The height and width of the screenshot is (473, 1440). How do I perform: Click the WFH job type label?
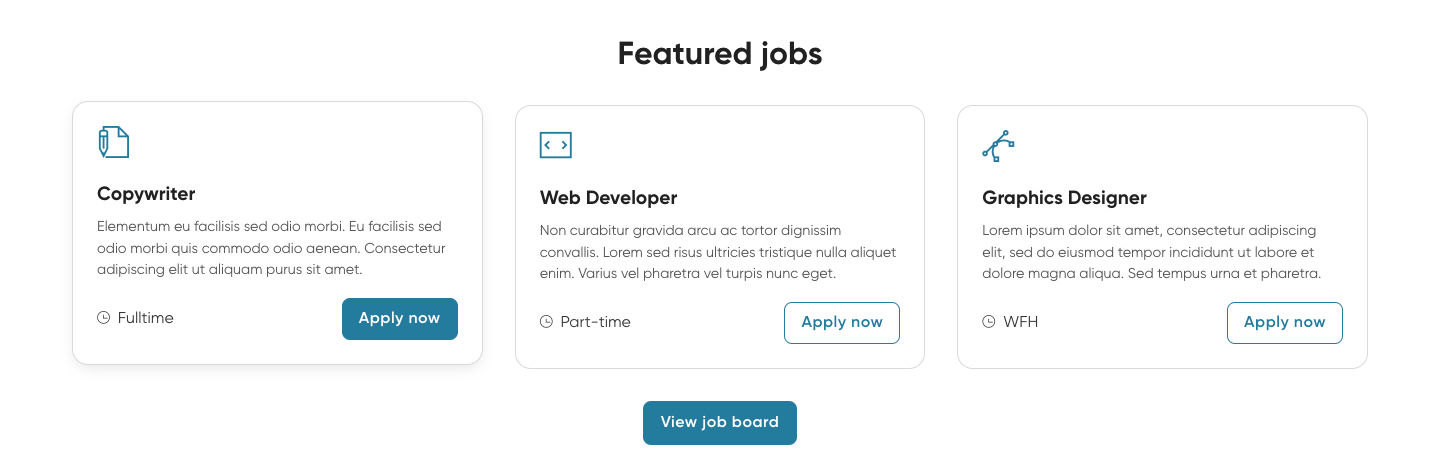pyautogui.click(x=1020, y=322)
